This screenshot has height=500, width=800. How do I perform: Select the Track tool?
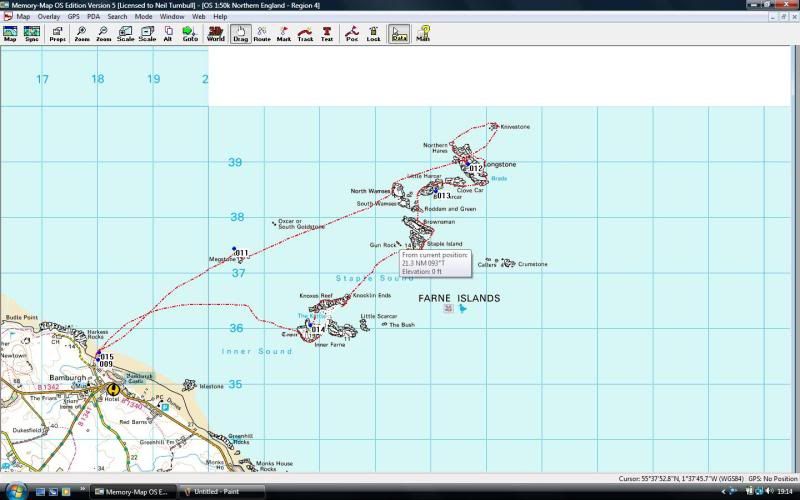coord(306,33)
